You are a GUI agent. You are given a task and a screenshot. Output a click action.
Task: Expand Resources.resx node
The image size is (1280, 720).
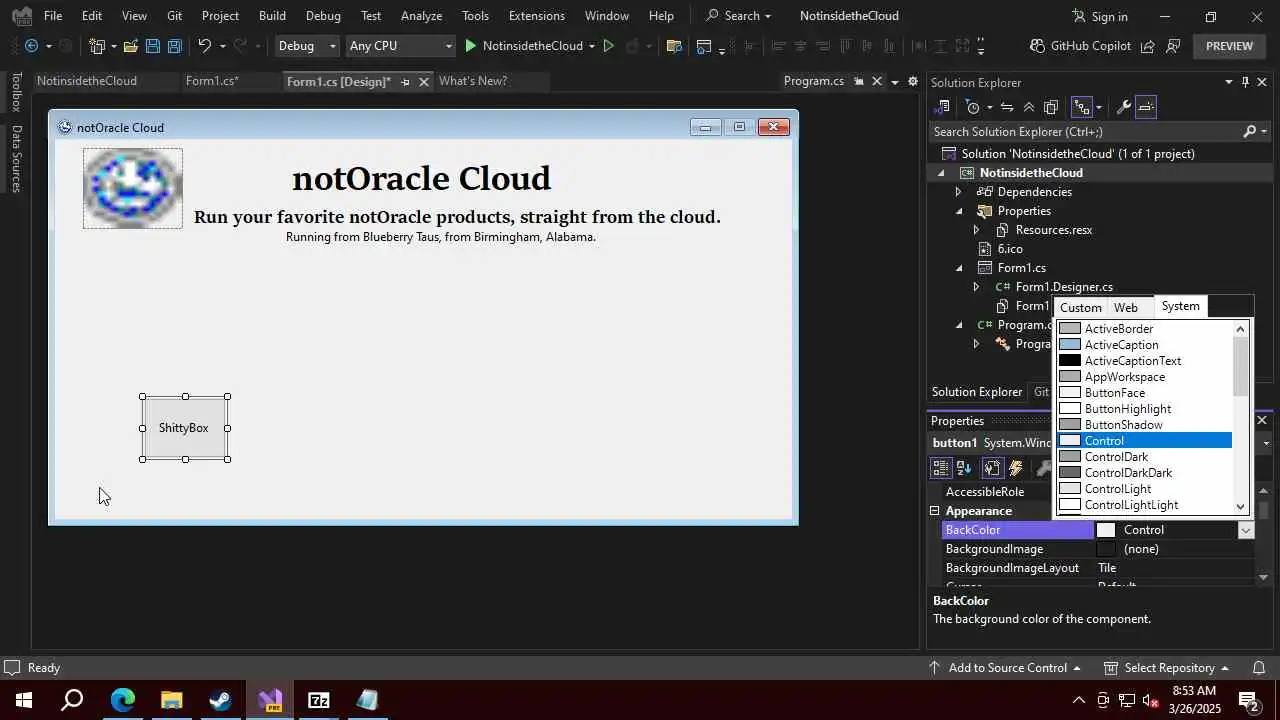coord(976,230)
